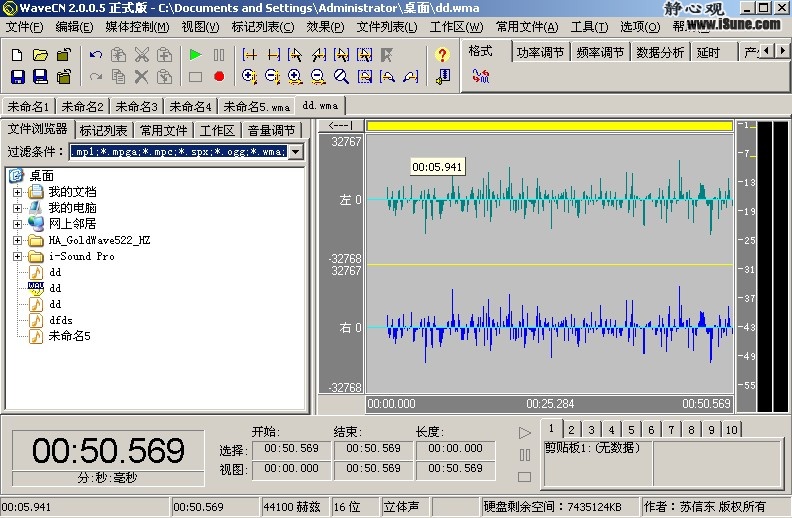
Task: Select the 未命名5 file in tree
Action: click(x=69, y=336)
